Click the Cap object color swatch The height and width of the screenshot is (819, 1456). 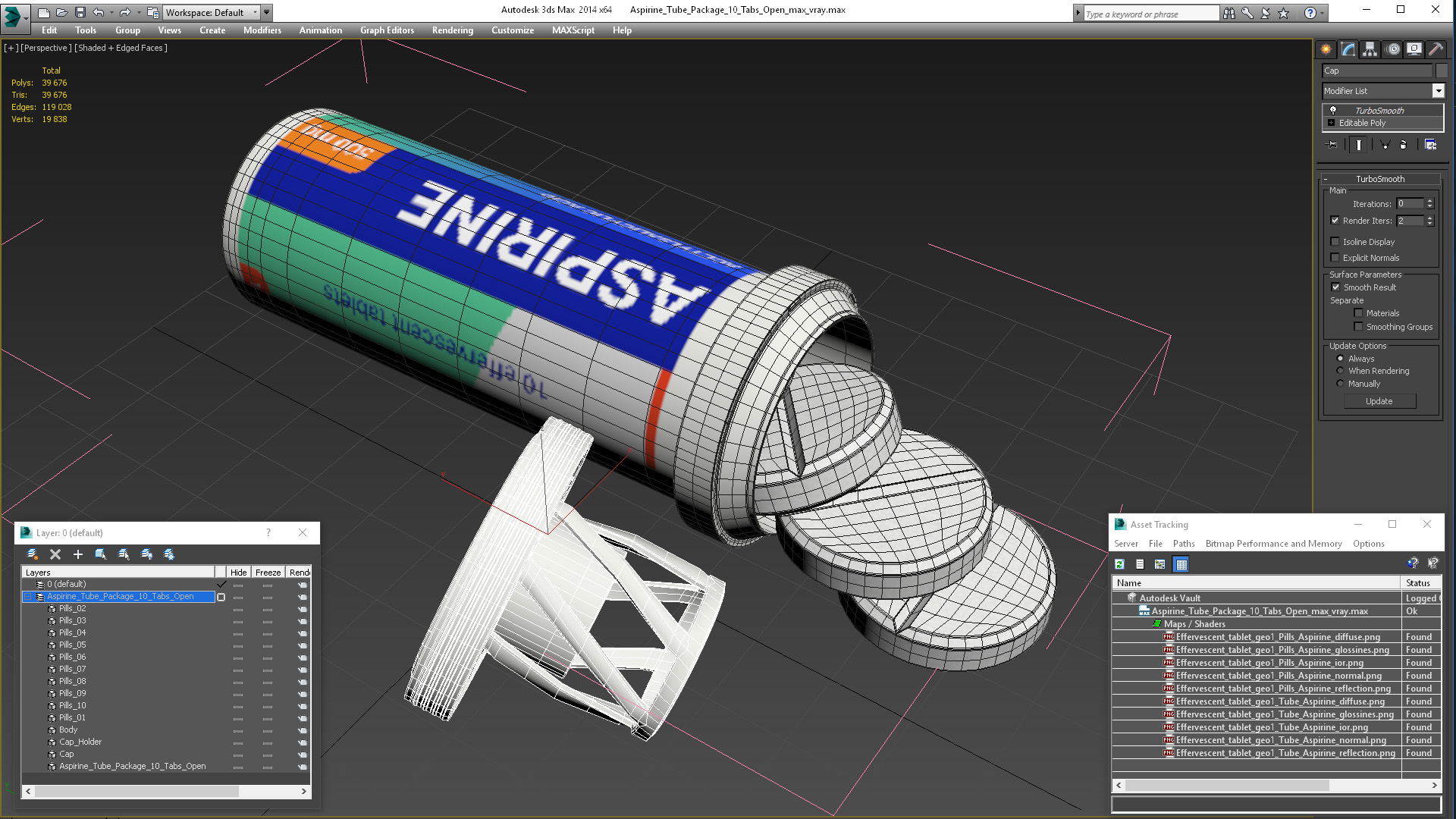(1442, 71)
